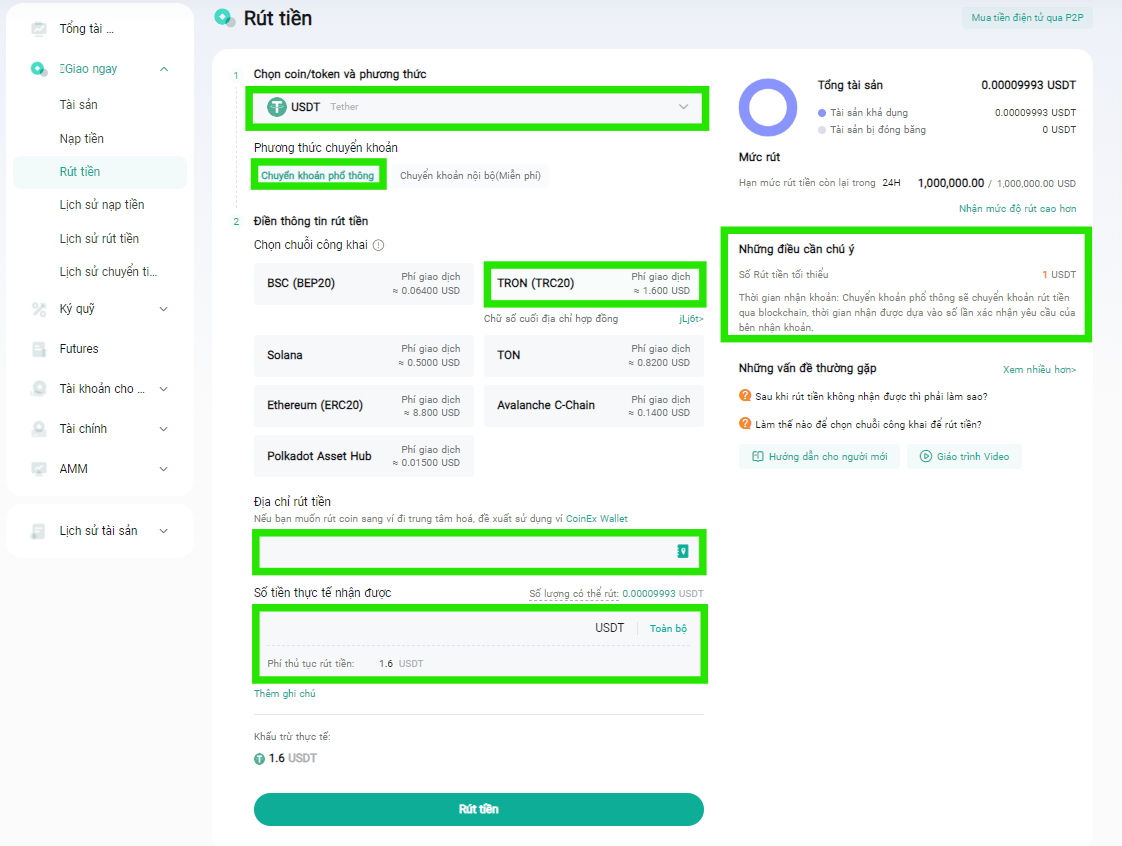Expand the Lịch sử tài sản chevron
Screen dimensions: 1122x846
pyautogui.click(x=164, y=531)
